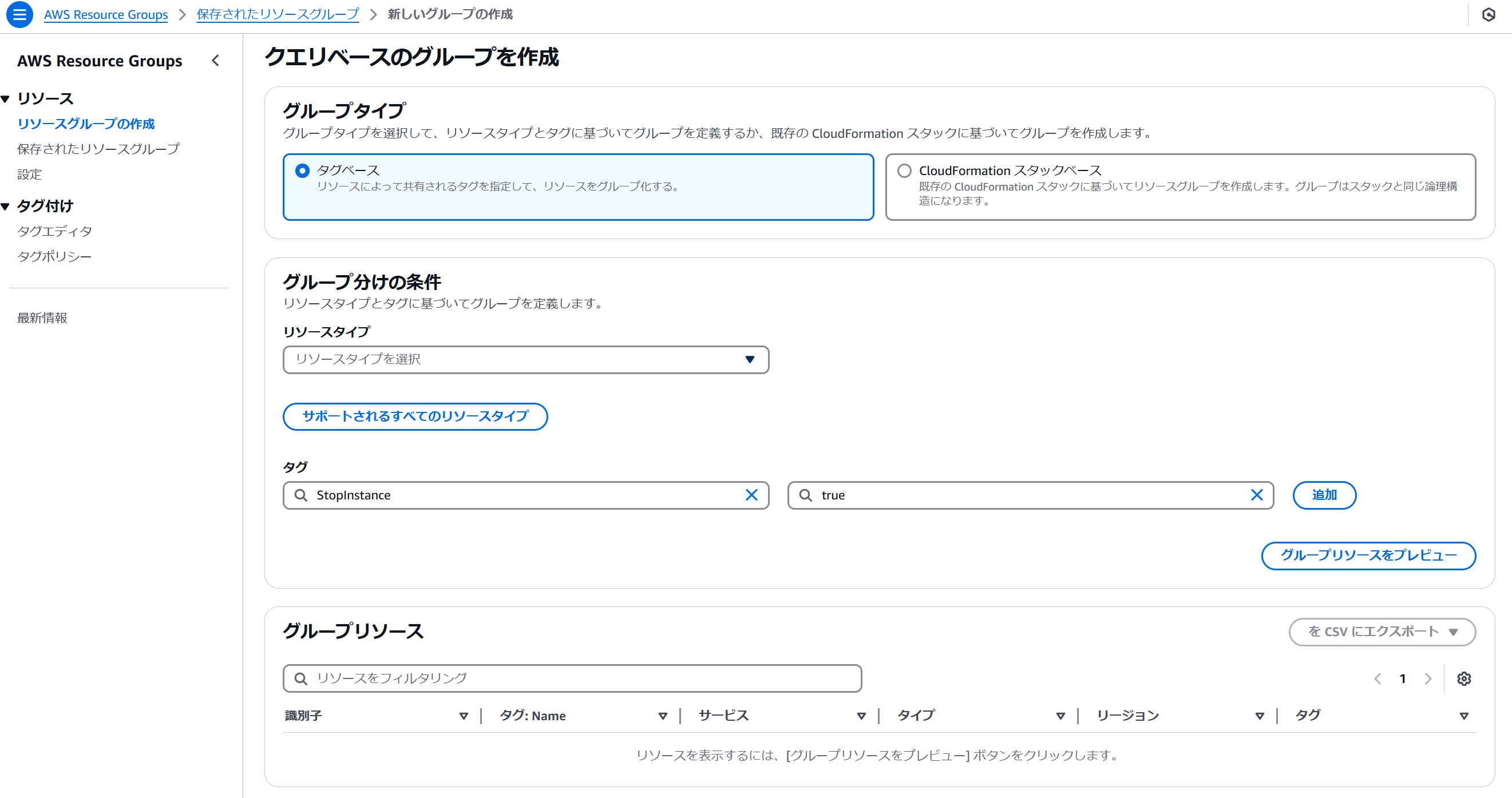Screen dimensions: 1512x798
Task: Click the hexagon icon in the top-right corner
Action: [1488, 15]
